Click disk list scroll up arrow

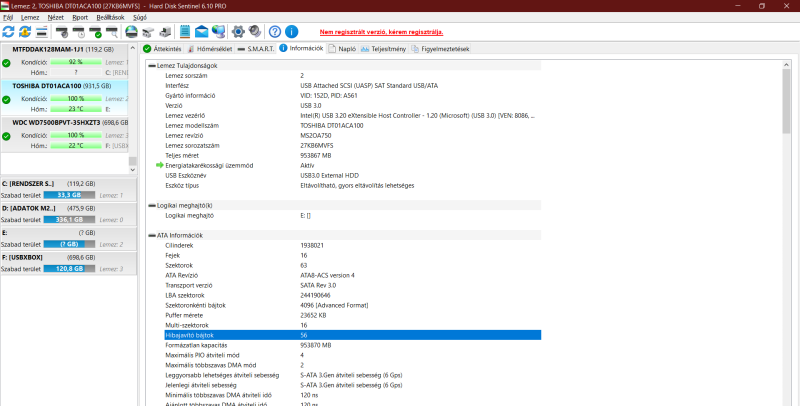tap(133, 48)
